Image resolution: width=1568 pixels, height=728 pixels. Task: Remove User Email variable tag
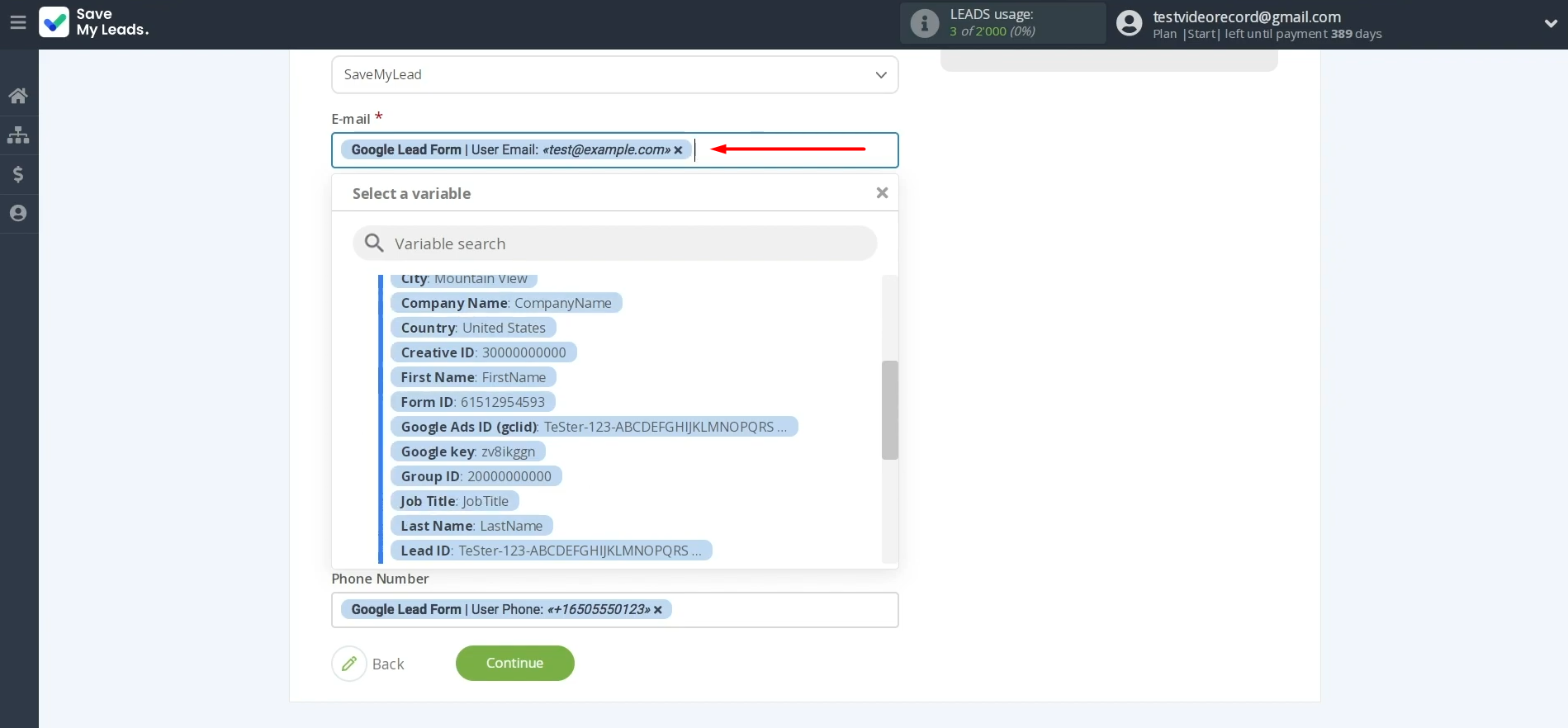(678, 150)
